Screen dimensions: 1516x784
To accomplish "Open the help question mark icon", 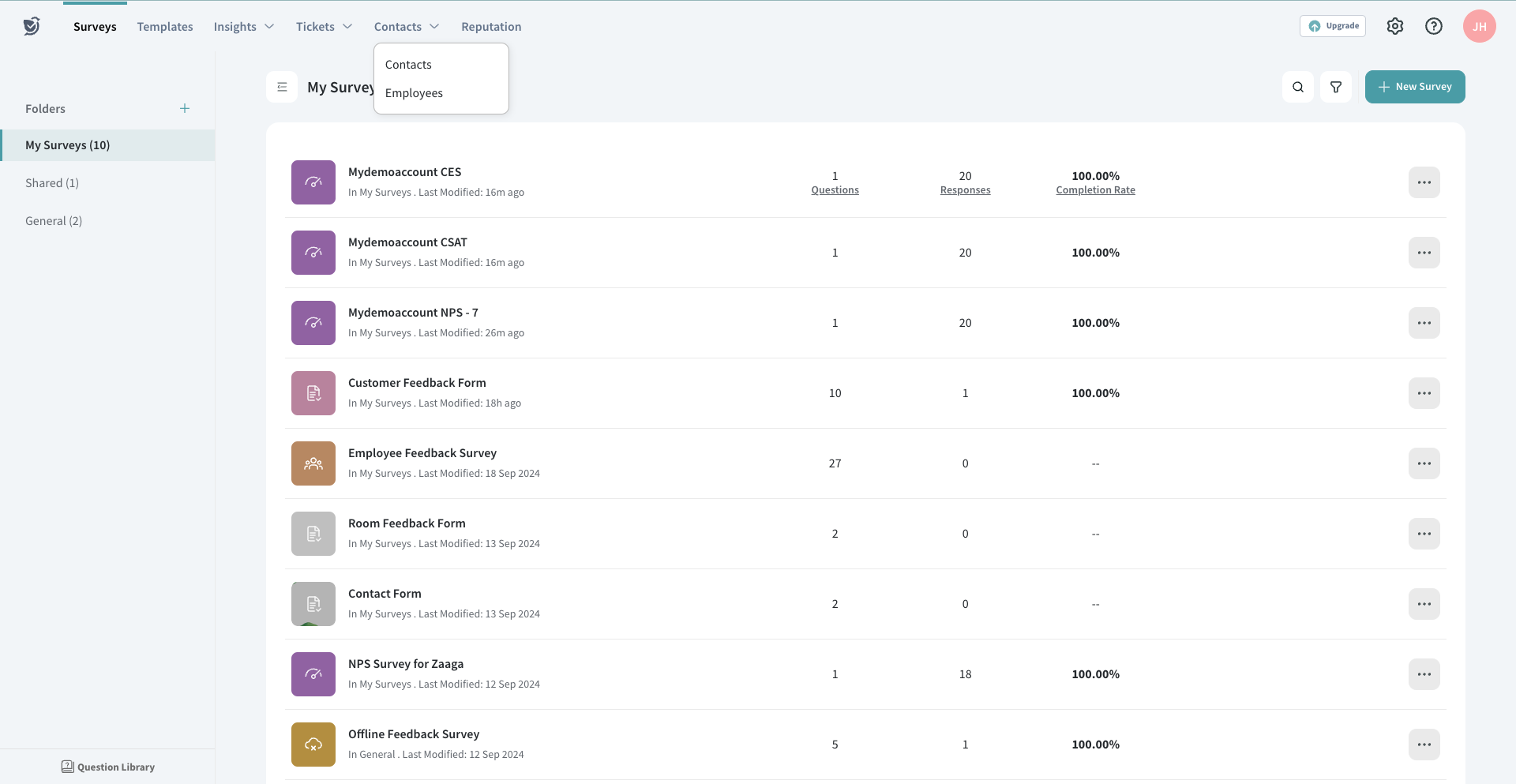I will pos(1433,26).
